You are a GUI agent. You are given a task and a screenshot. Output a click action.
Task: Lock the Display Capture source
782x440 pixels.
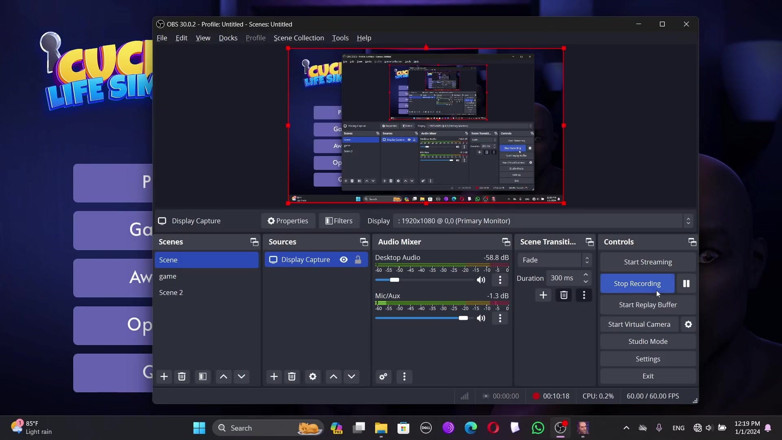point(358,260)
